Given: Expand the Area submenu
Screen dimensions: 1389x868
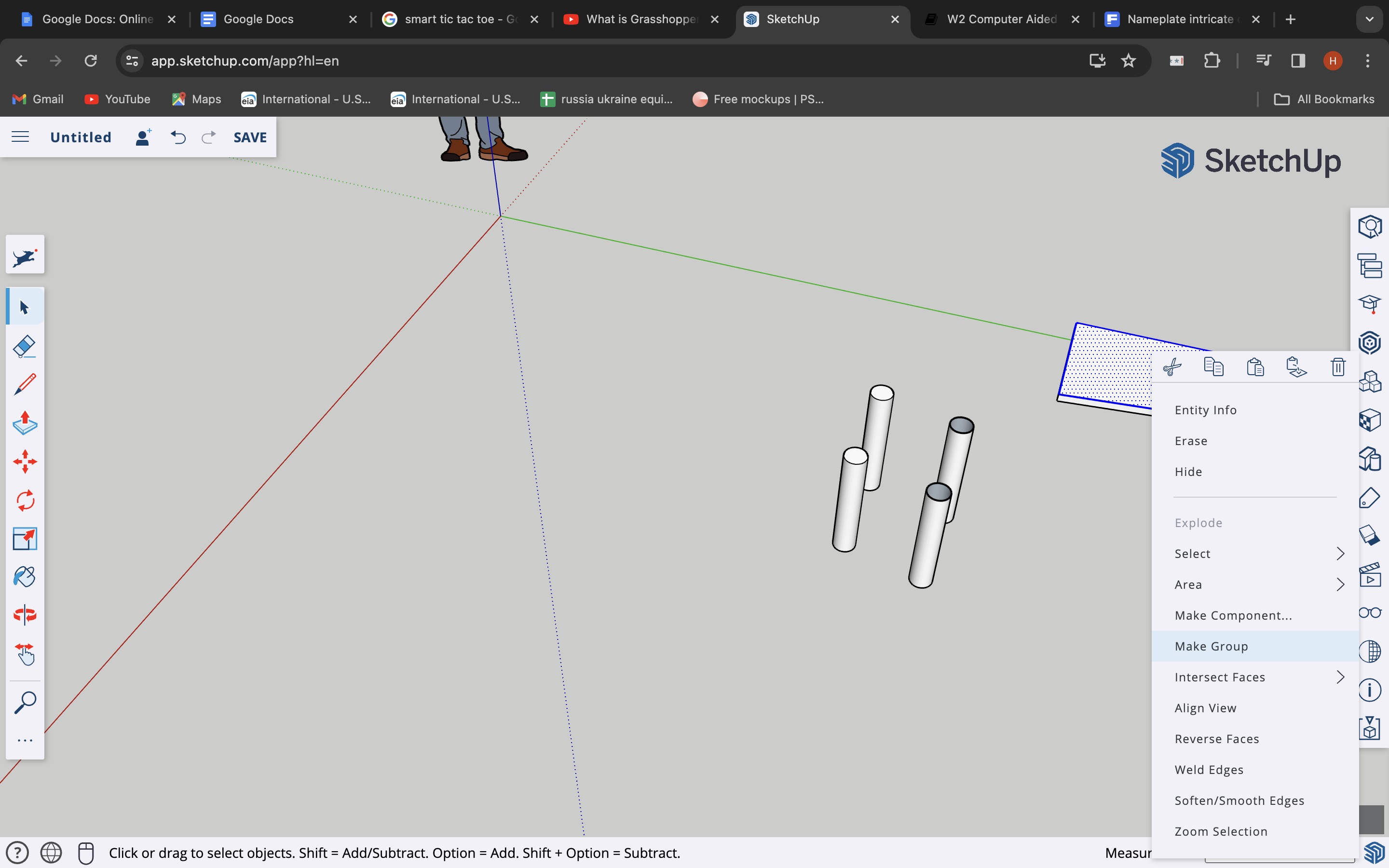Looking at the screenshot, I should pyautogui.click(x=1255, y=584).
